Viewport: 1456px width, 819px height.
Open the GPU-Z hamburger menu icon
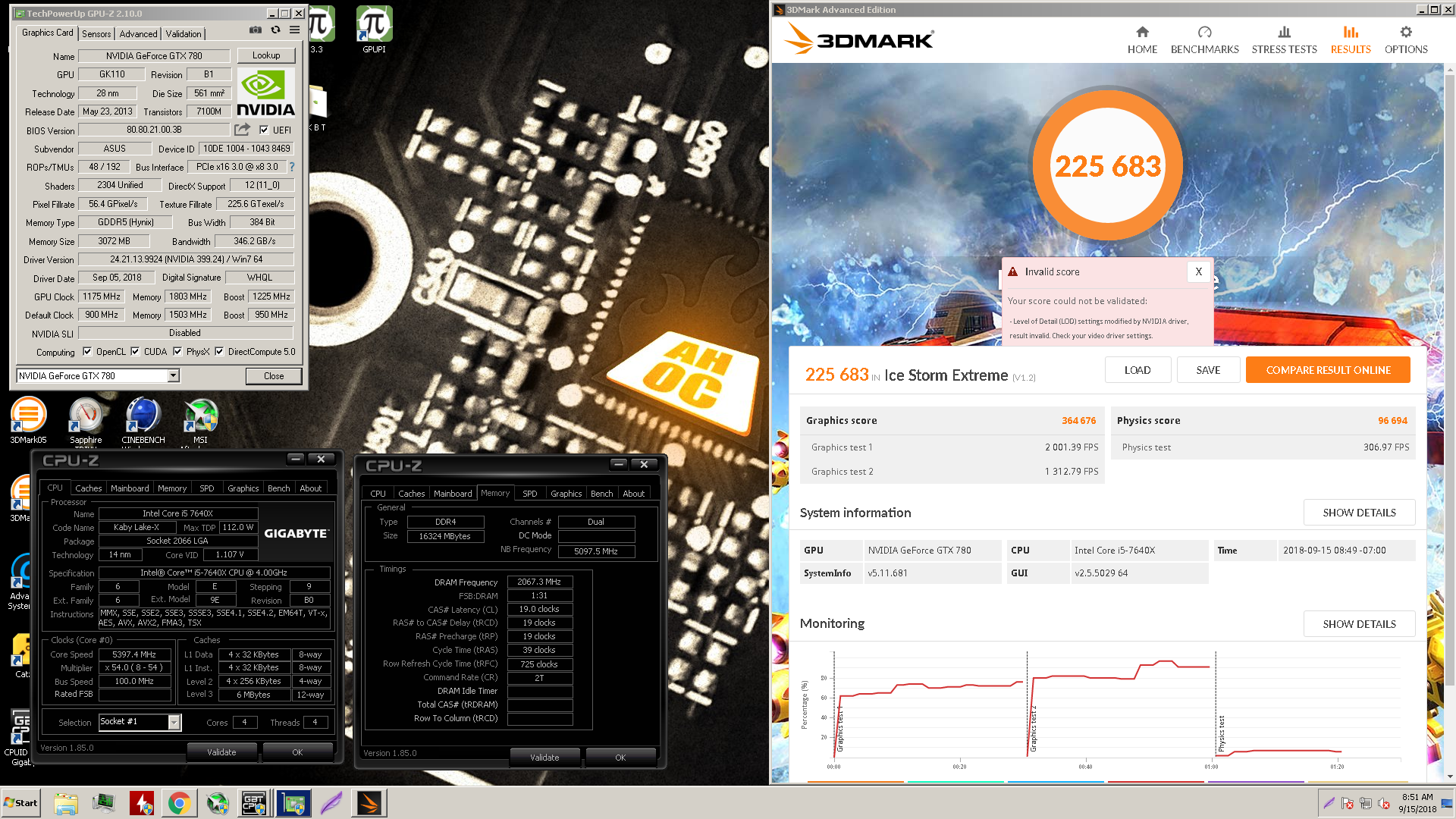[x=294, y=30]
